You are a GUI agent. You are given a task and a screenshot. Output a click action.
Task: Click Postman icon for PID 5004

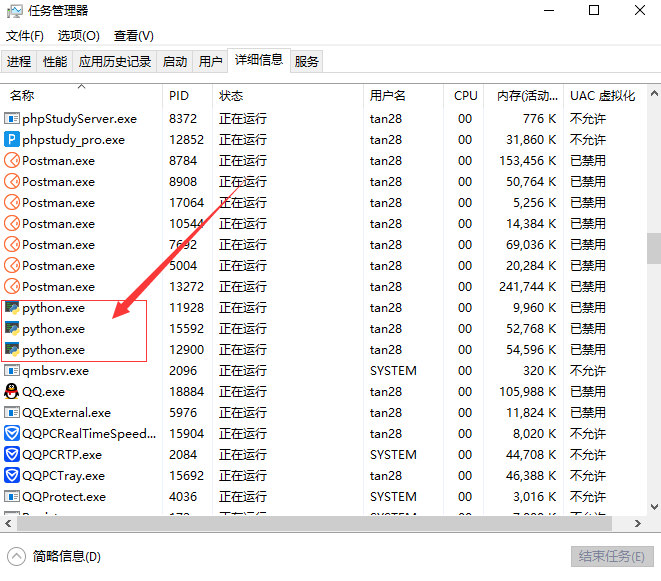12,266
